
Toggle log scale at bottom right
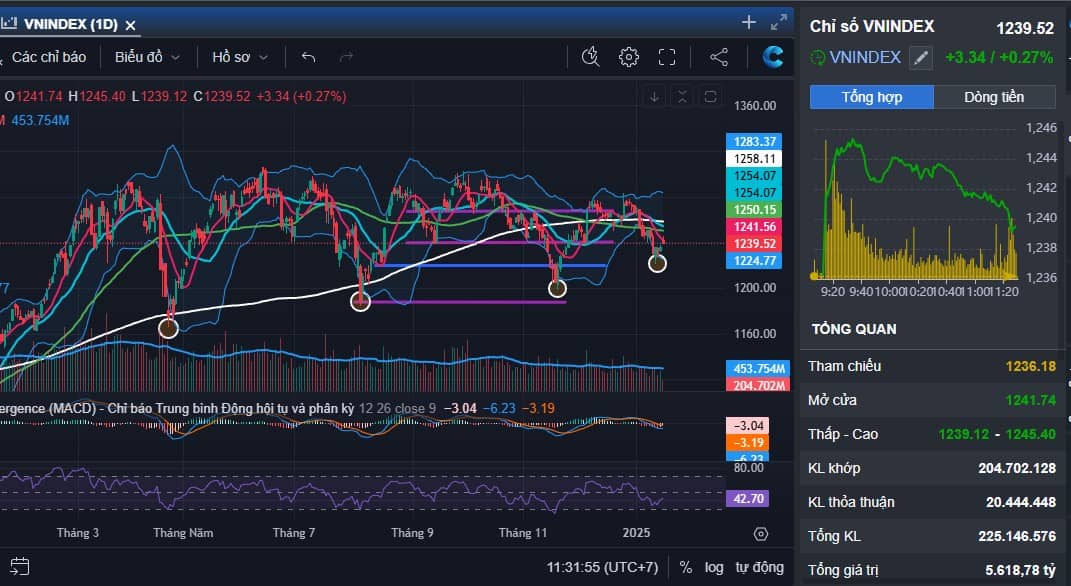click(x=714, y=567)
